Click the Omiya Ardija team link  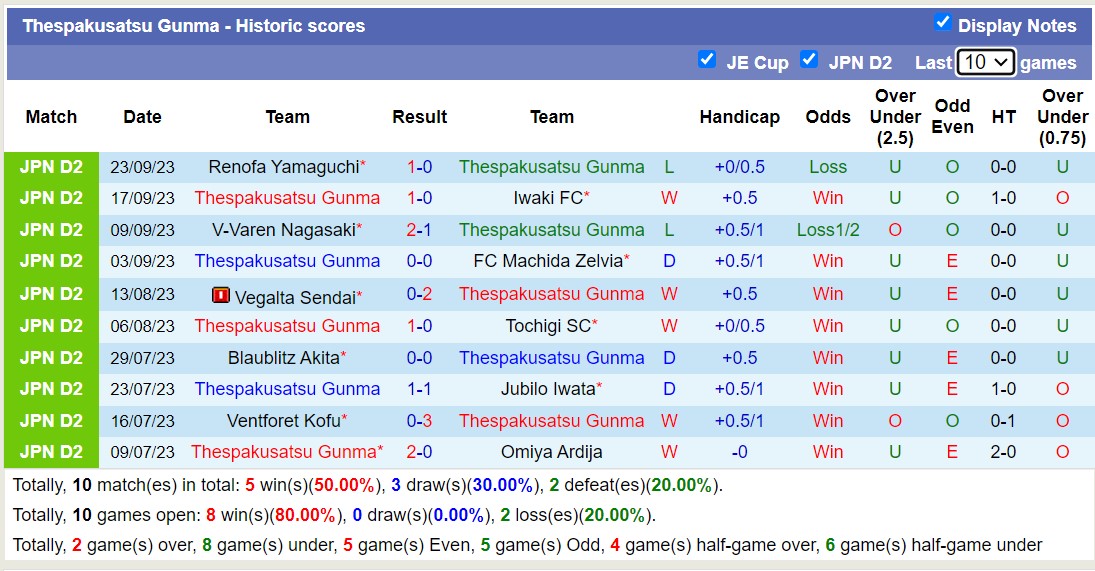point(552,452)
